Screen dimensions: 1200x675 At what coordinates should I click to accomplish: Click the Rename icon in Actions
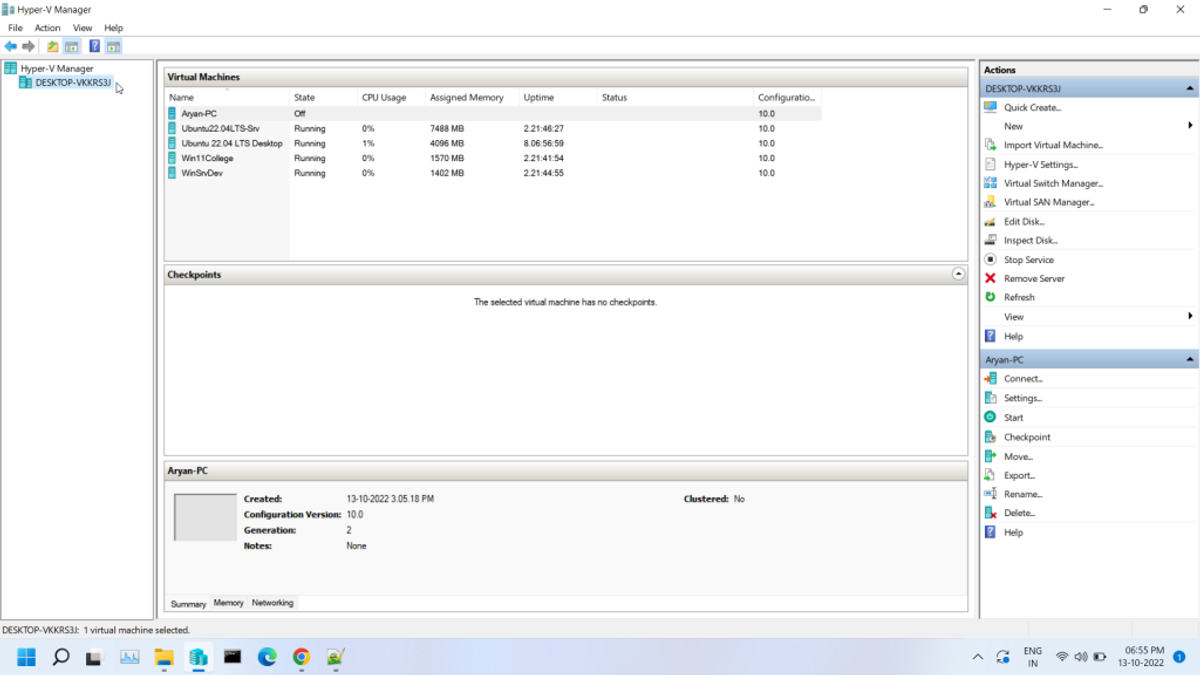click(990, 494)
